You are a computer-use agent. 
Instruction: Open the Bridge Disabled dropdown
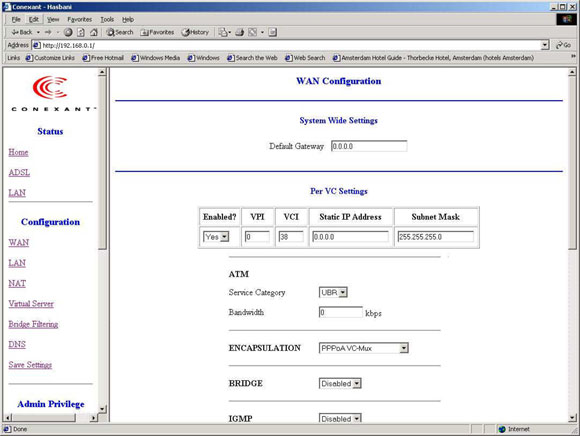click(340, 383)
